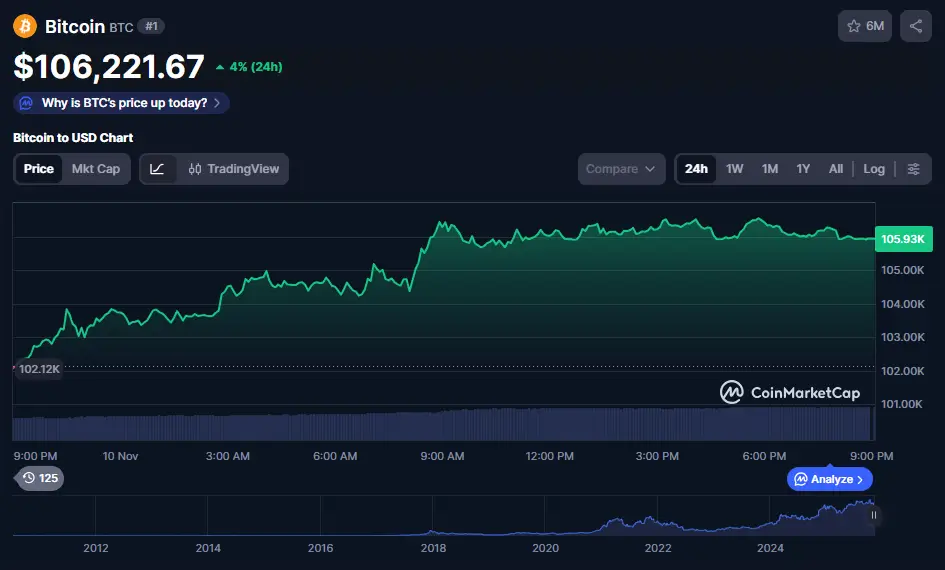945x570 pixels.
Task: Click the $106,221.67 price value
Action: (x=109, y=66)
